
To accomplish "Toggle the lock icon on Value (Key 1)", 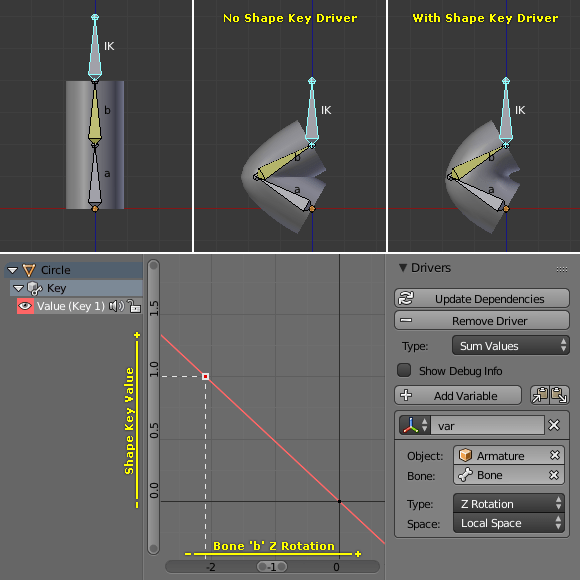I will (x=134, y=306).
